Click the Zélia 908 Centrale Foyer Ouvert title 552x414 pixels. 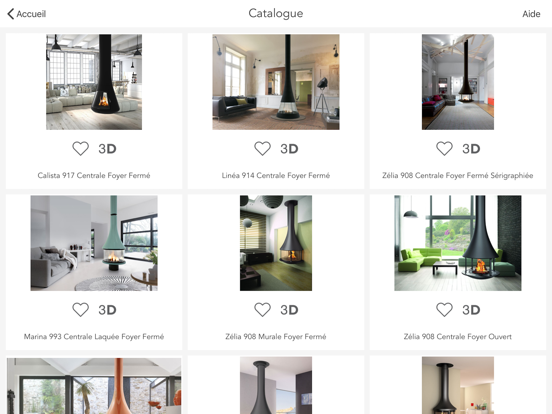(458, 337)
